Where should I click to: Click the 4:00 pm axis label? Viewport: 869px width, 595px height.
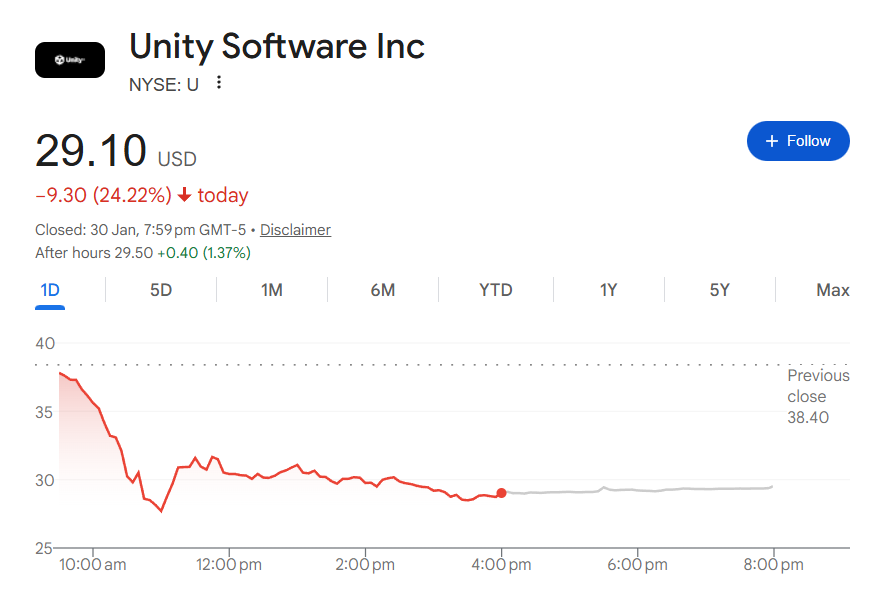[x=501, y=565]
